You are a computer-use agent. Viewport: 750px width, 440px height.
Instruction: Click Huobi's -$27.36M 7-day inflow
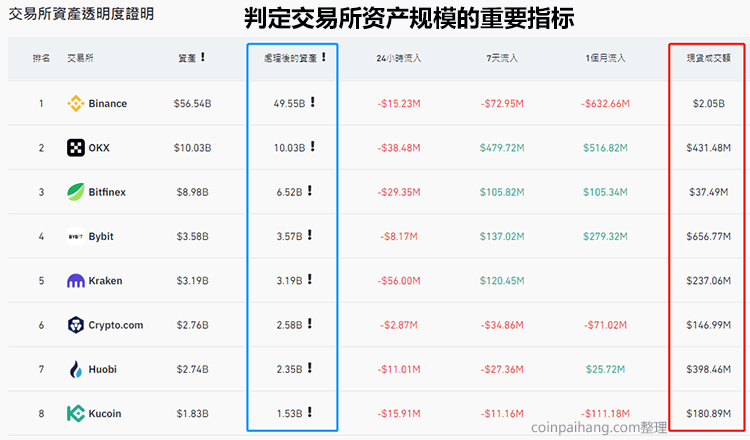click(502, 369)
